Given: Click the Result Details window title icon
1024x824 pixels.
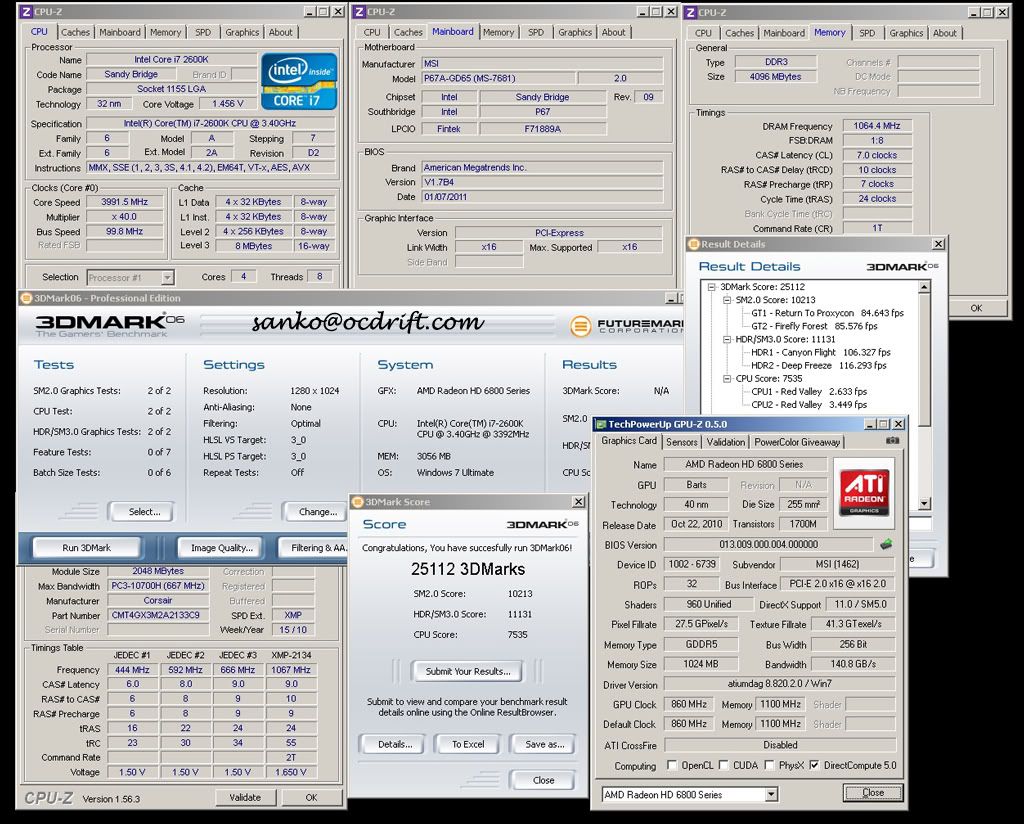Looking at the screenshot, I should tap(694, 244).
